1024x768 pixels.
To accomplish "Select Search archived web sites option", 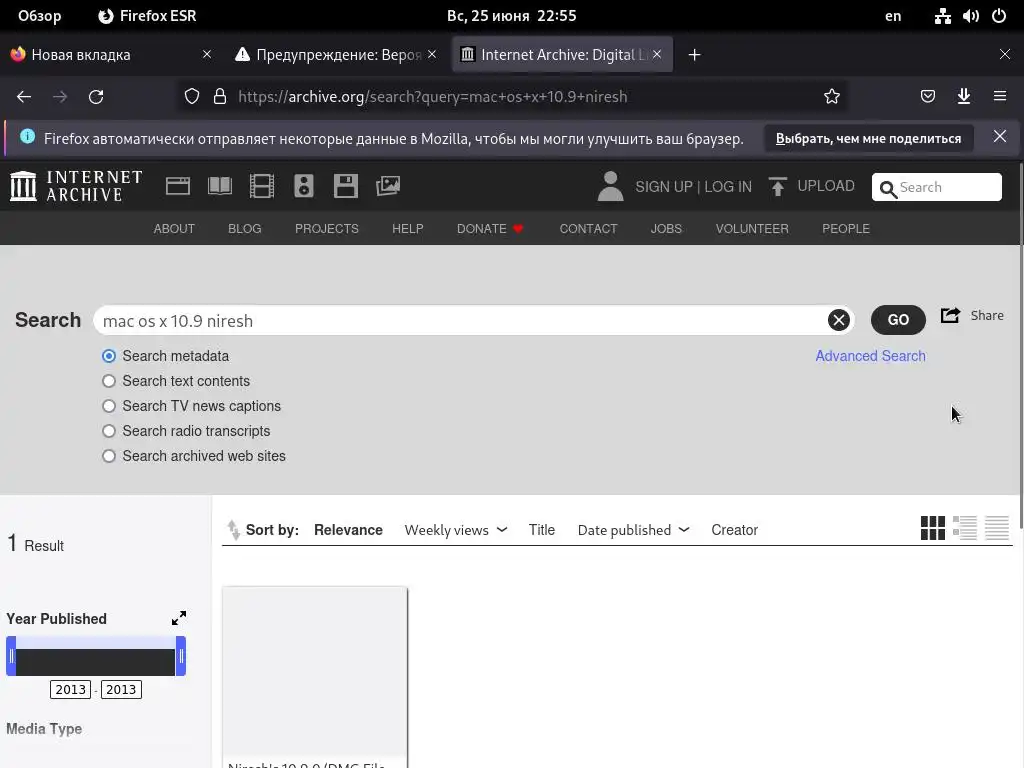I will [109, 456].
